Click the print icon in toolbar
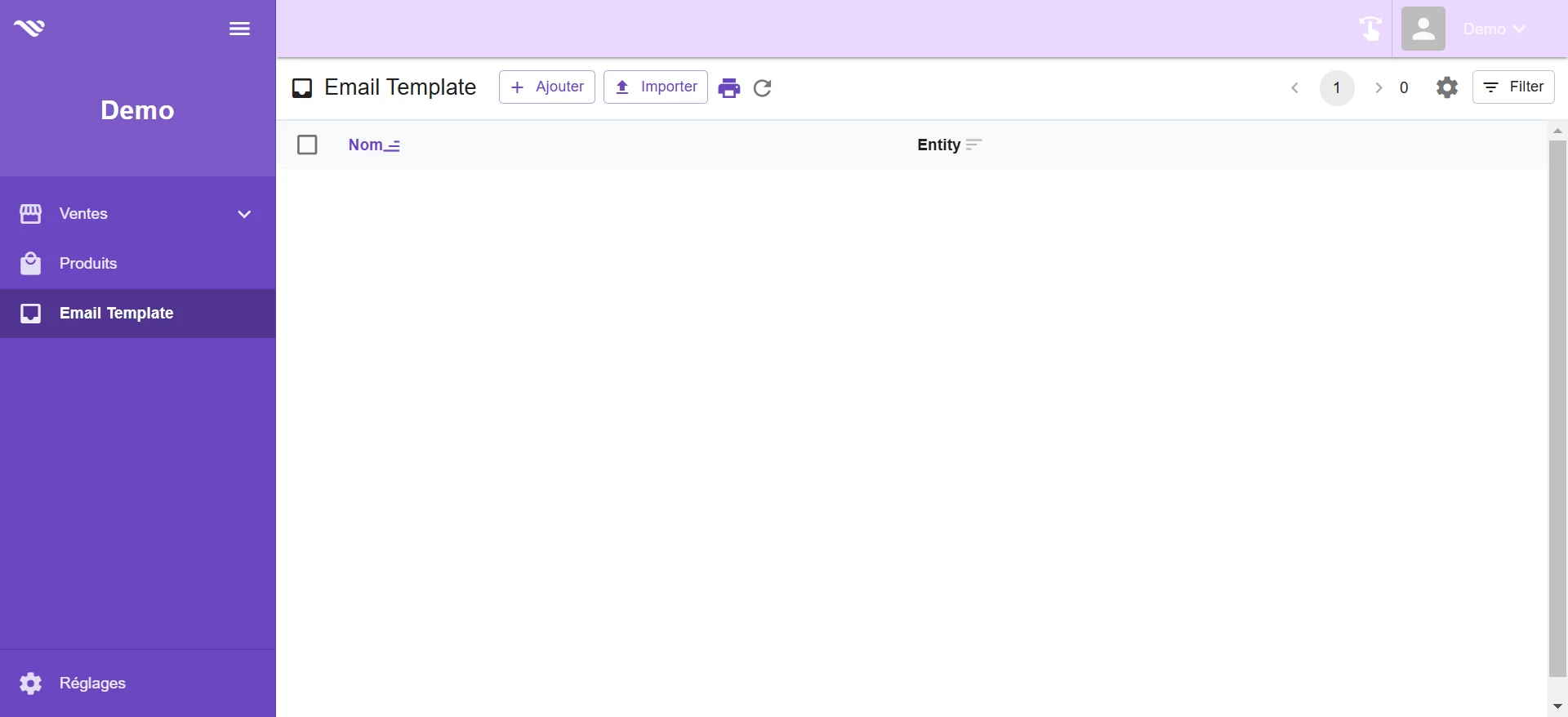This screenshot has width=1568, height=717. click(729, 88)
